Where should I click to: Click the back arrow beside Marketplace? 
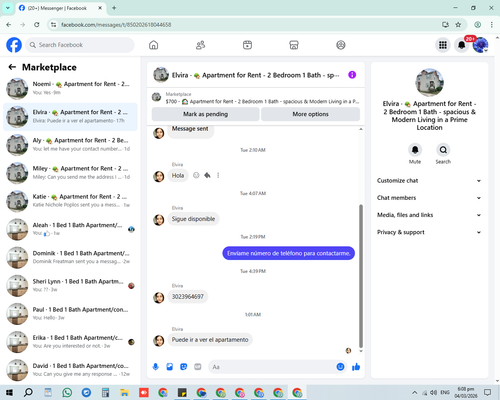pos(12,67)
